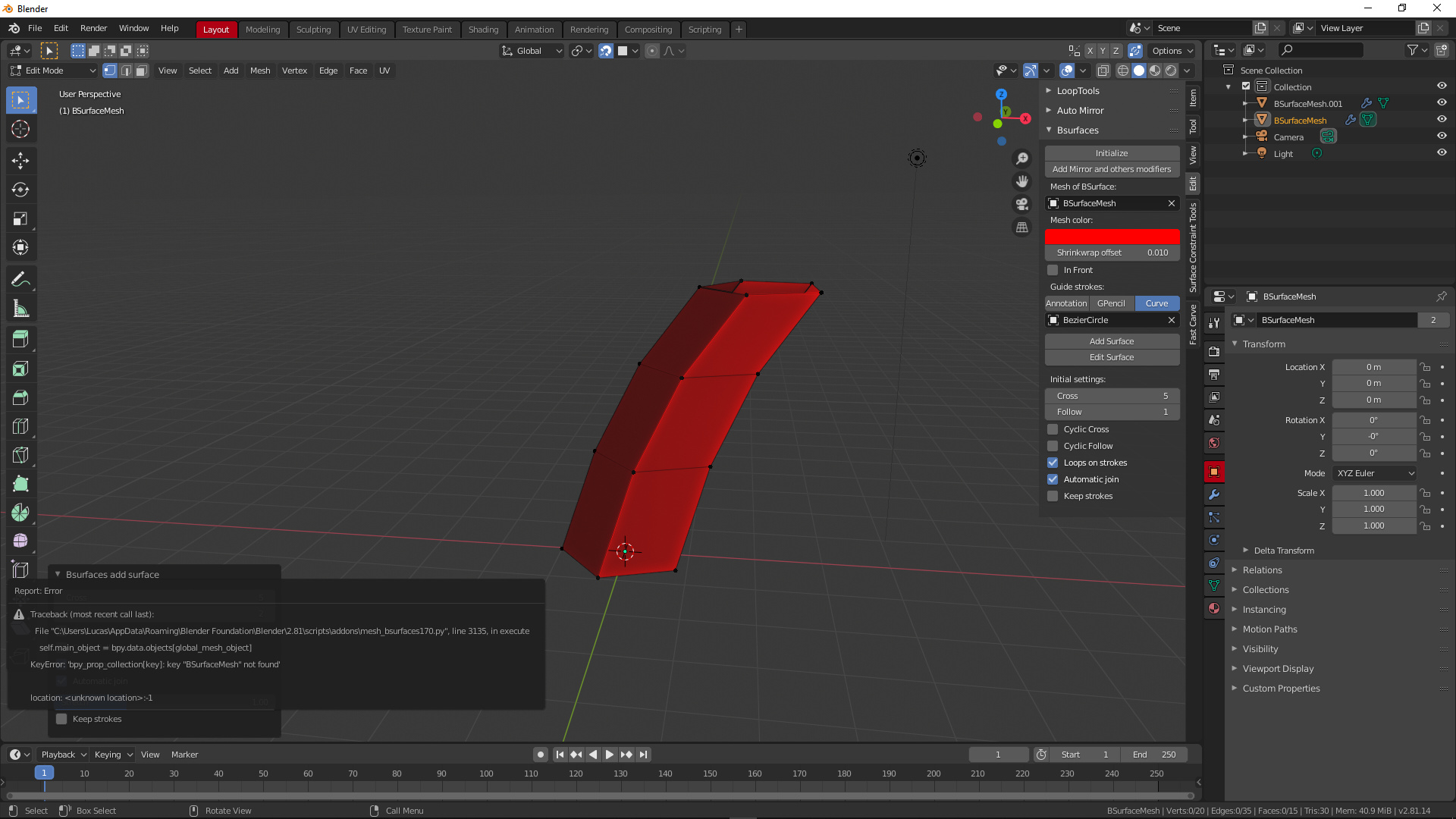Click the Add Mirror and others modifiers button

[1111, 169]
